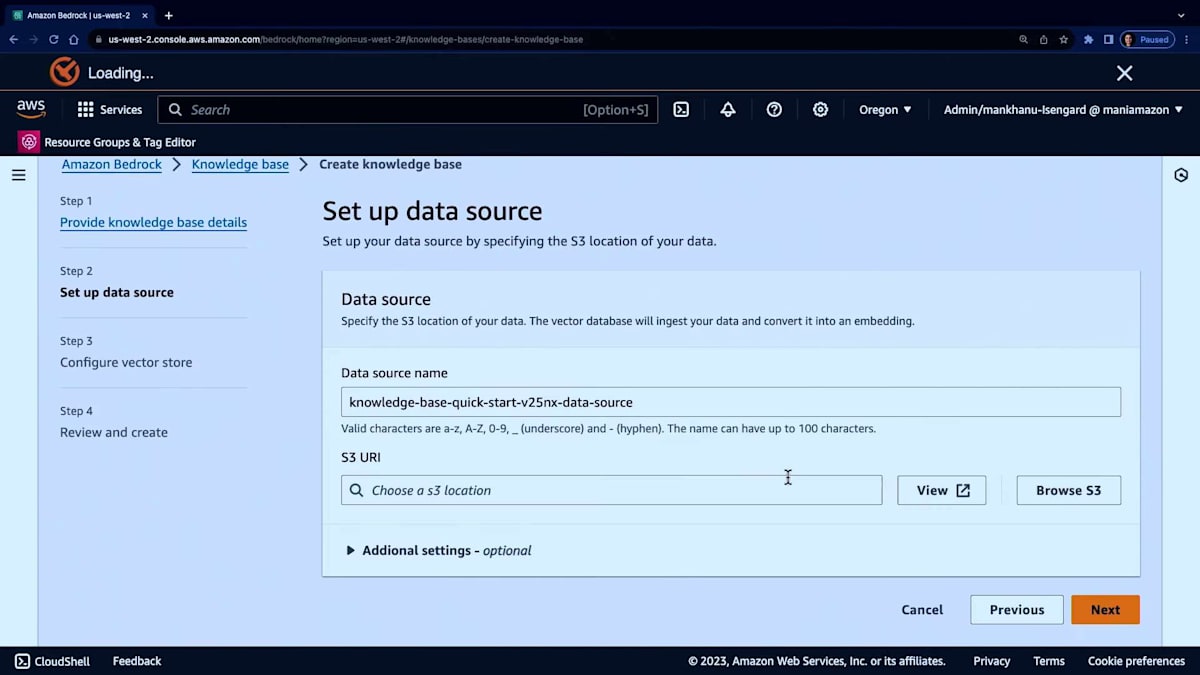Open the notifications bell
The height and width of the screenshot is (675, 1200).
click(728, 110)
